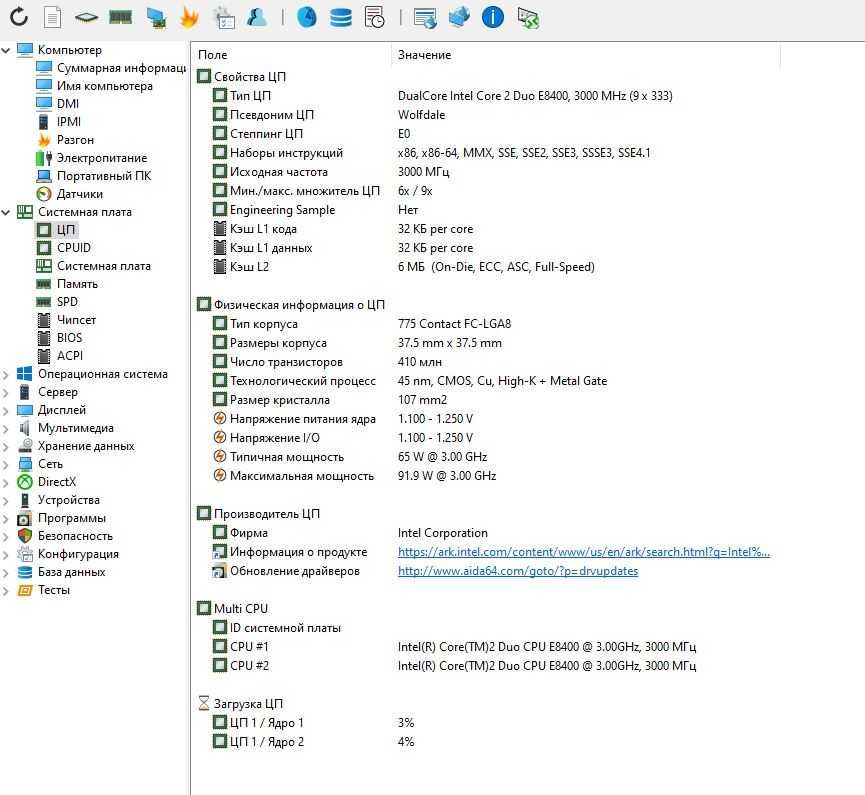Select Безопасность shield item
Viewport: 865px width, 795px height.
[75, 536]
